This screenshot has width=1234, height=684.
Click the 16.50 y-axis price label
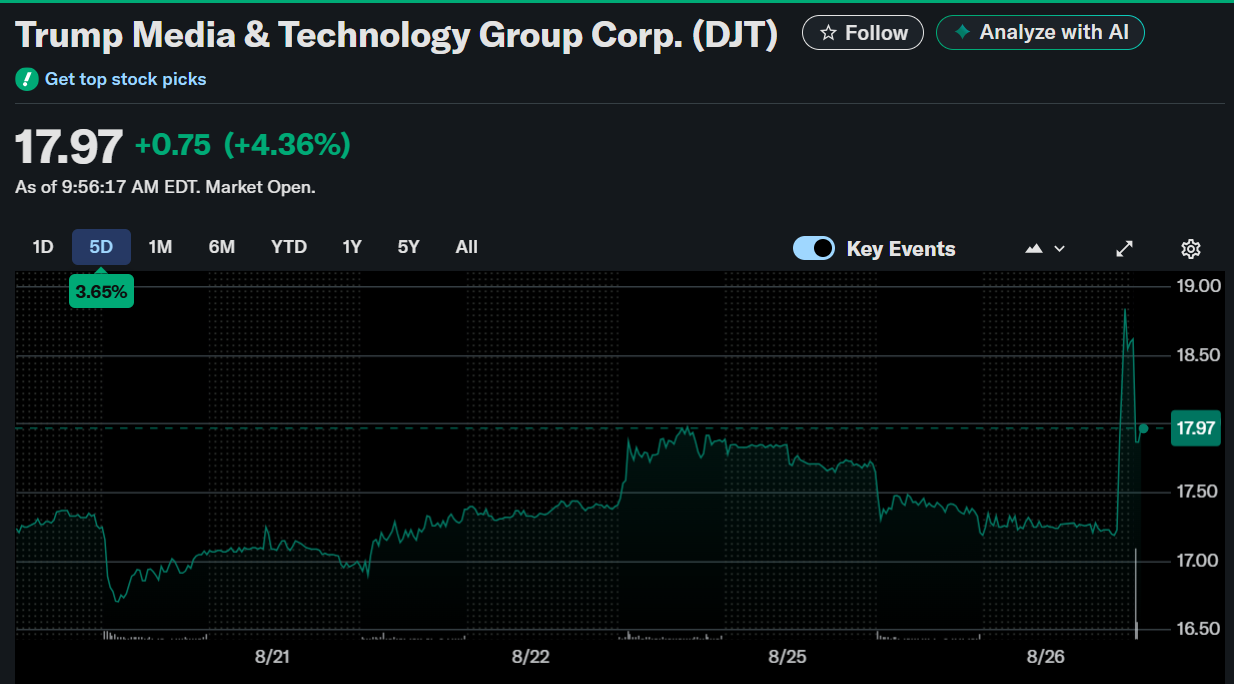[1199, 629]
